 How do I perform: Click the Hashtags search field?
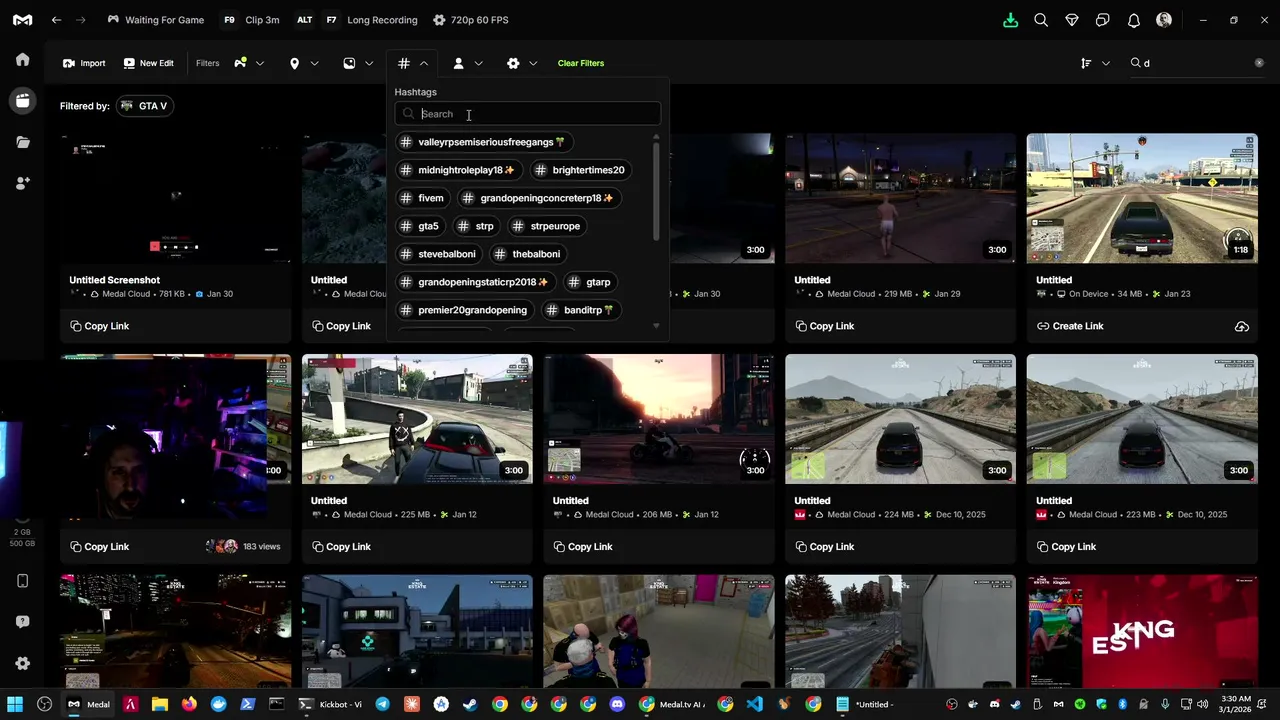pyautogui.click(x=528, y=114)
